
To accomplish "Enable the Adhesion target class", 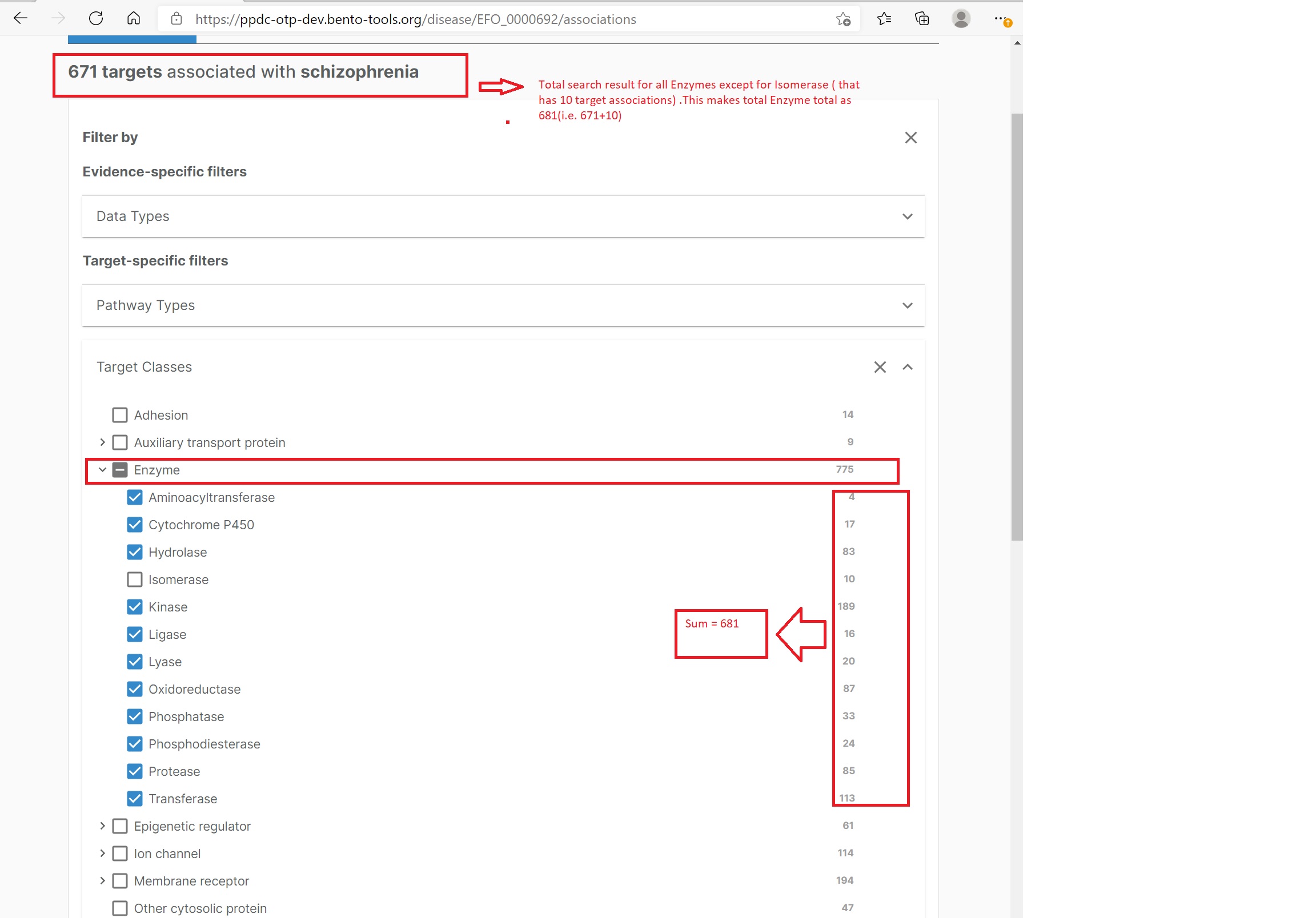I will click(119, 414).
